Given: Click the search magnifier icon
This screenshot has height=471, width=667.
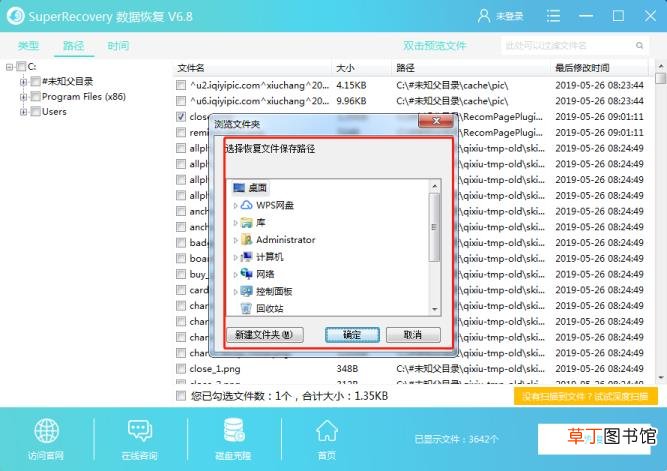Looking at the screenshot, I should pyautogui.click(x=639, y=46).
